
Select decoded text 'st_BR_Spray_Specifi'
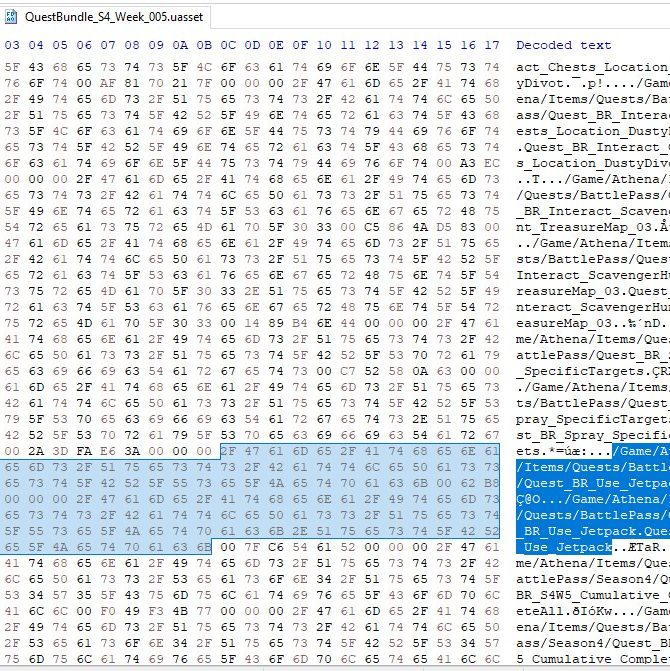[x=593, y=435]
